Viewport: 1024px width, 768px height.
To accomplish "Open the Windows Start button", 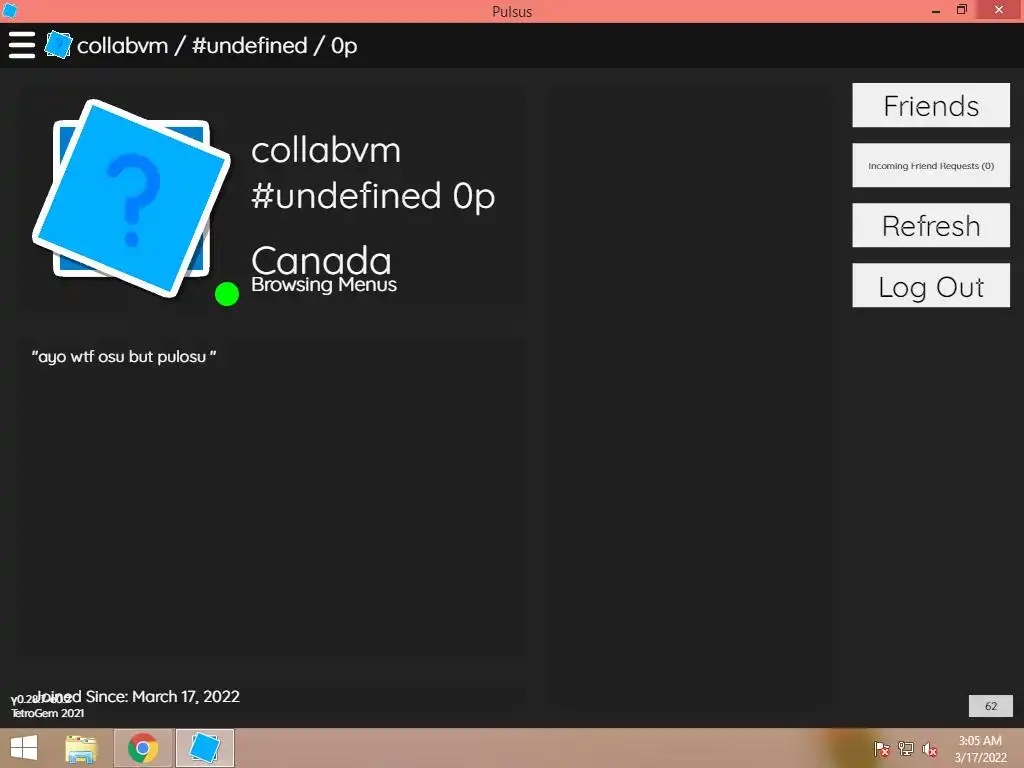I will coord(24,748).
